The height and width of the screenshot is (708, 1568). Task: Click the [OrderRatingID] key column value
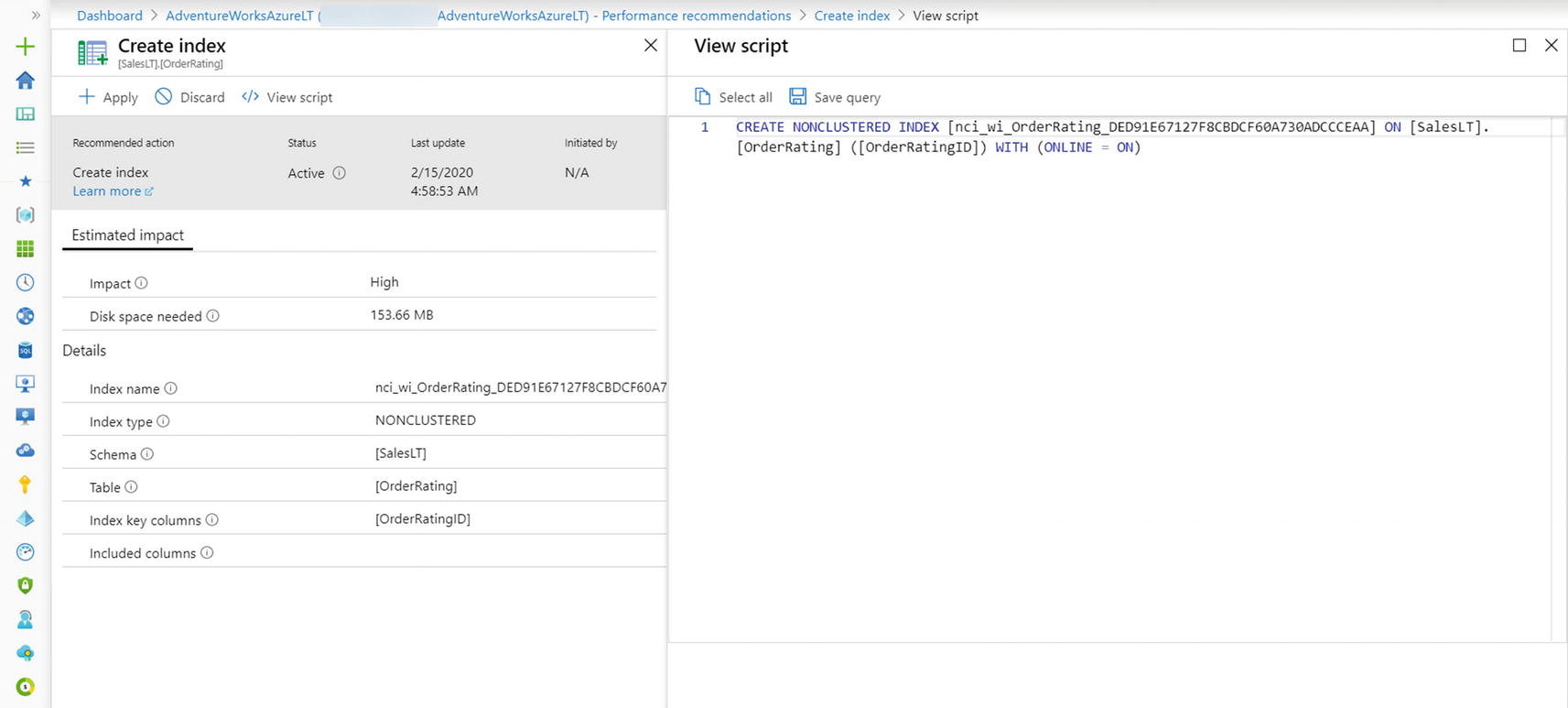click(x=423, y=519)
